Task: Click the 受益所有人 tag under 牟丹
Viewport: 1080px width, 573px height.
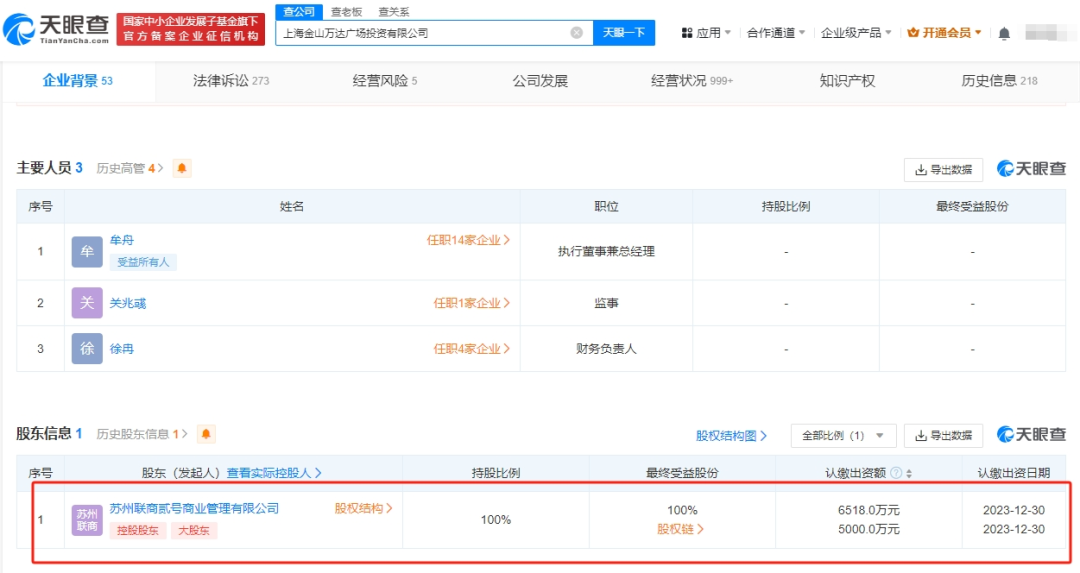Action: pos(143,262)
